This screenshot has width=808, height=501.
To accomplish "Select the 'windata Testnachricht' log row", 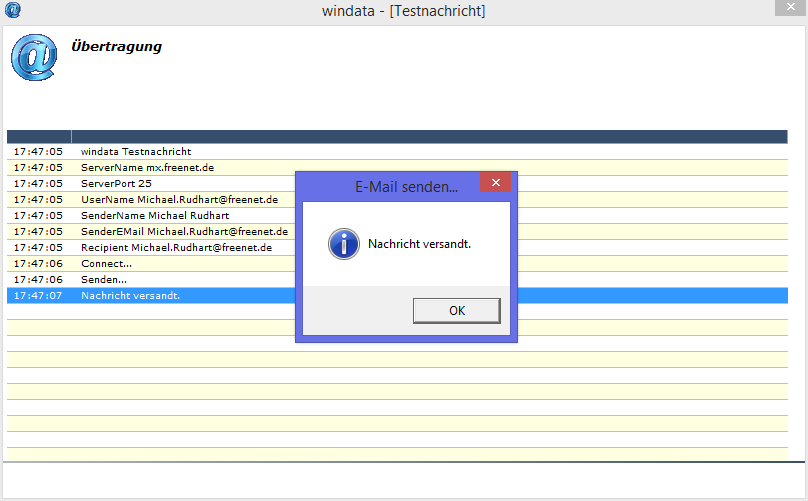I will (x=397, y=152).
